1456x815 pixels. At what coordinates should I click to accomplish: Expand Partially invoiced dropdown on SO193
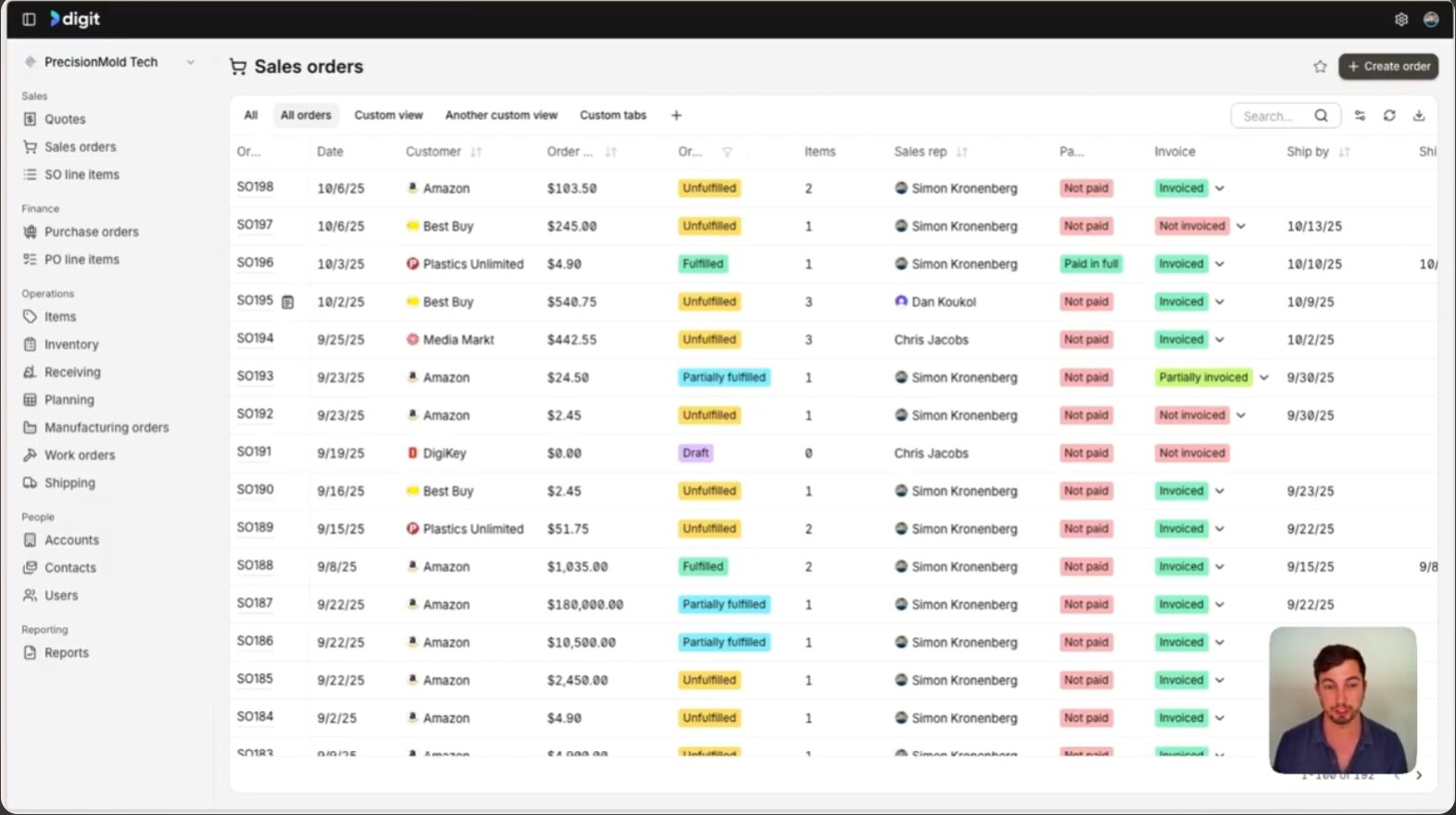point(1263,378)
